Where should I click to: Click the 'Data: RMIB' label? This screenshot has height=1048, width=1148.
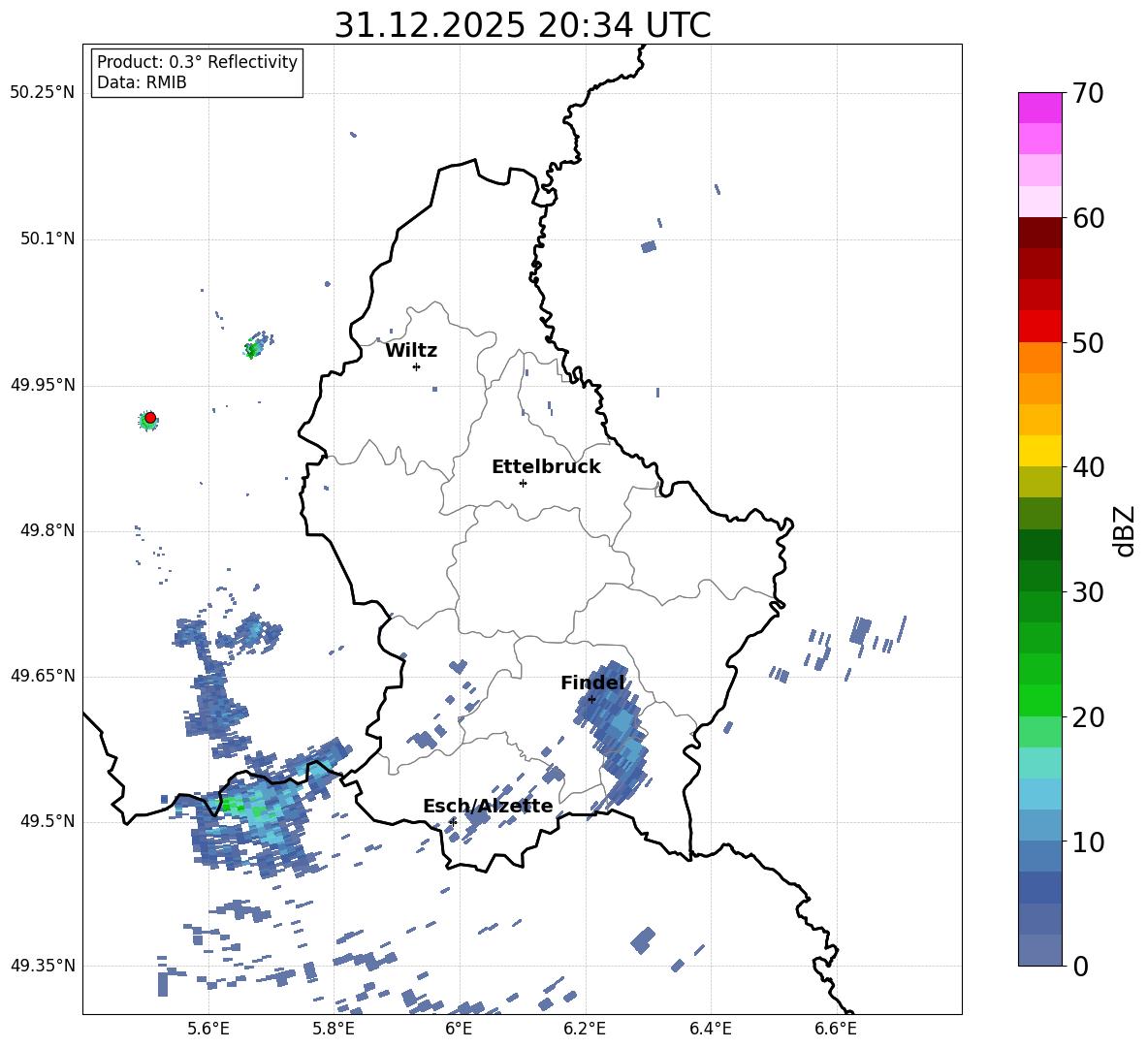click(x=142, y=82)
